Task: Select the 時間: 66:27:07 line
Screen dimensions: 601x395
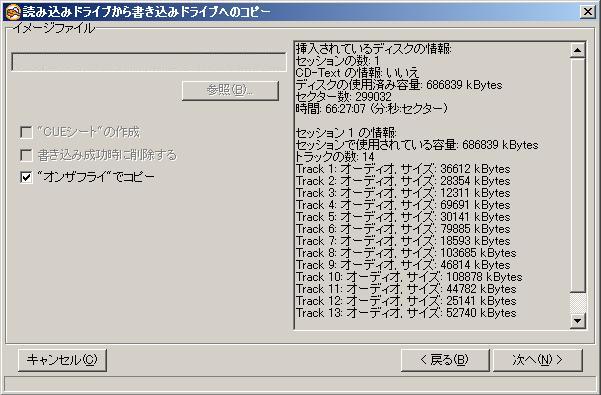Action: (x=371, y=109)
